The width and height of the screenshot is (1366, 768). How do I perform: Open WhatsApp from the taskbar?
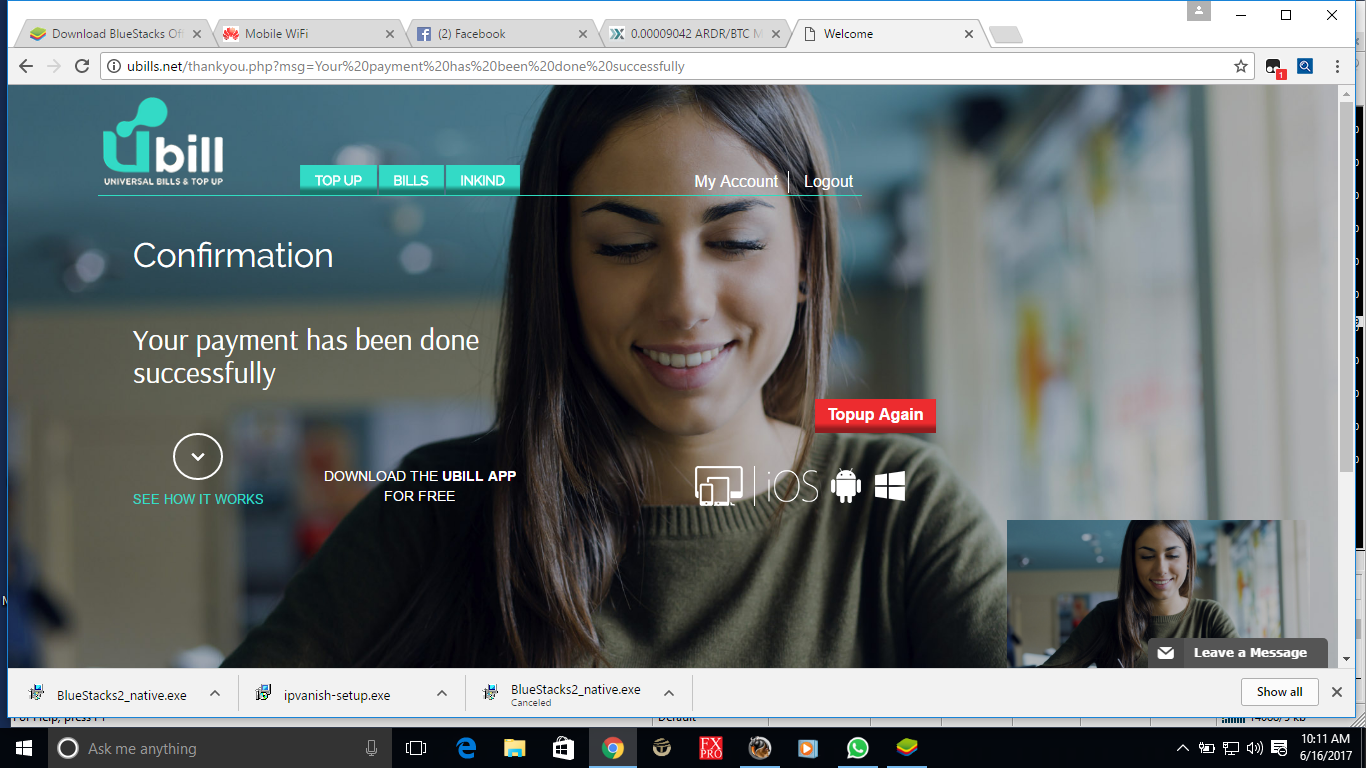click(x=857, y=748)
